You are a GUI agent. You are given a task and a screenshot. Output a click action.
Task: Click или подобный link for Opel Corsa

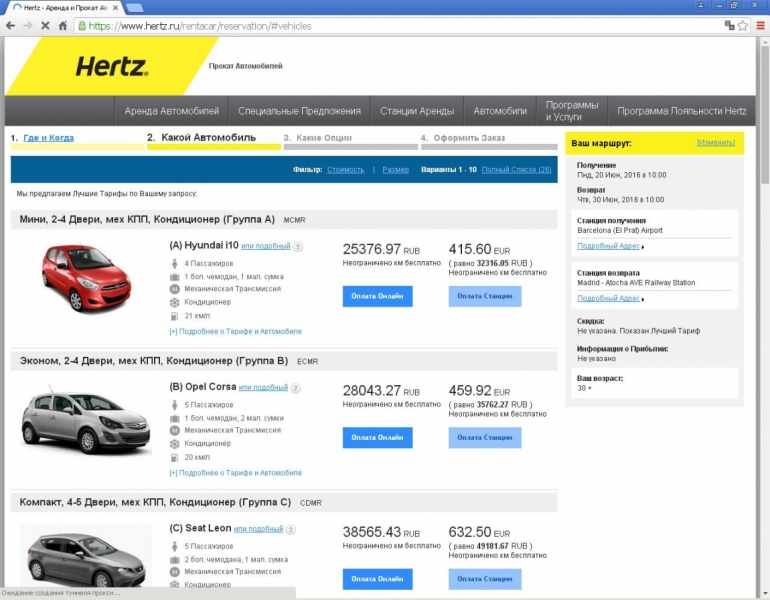(x=263, y=387)
